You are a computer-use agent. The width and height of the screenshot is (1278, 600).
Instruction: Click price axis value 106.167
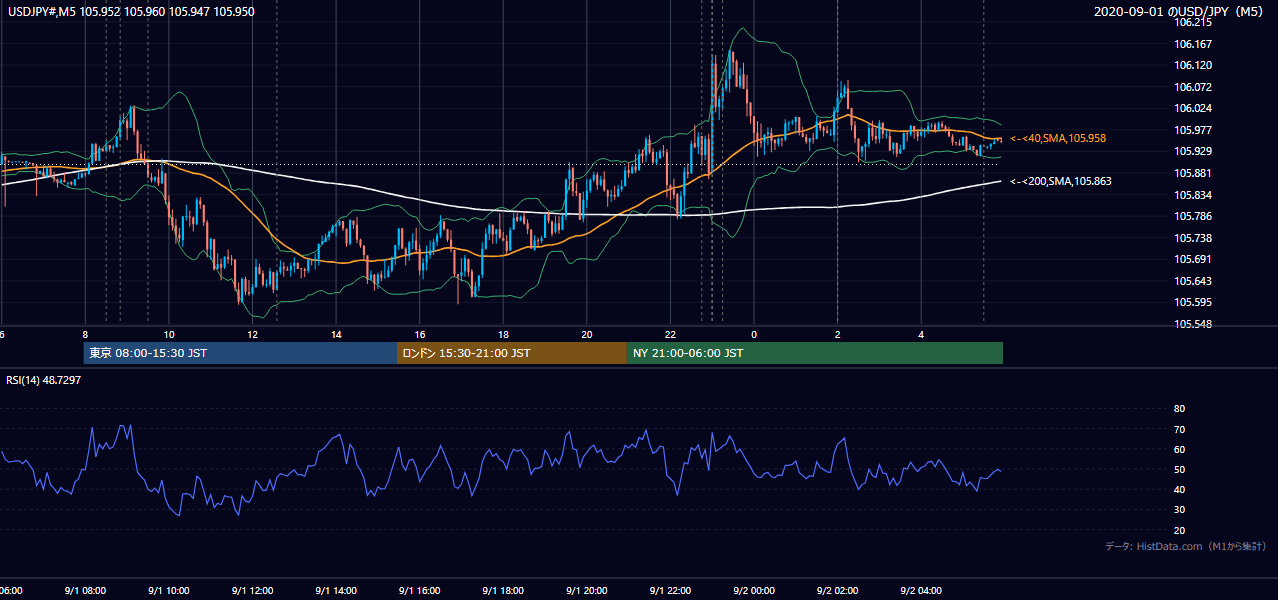click(1193, 44)
